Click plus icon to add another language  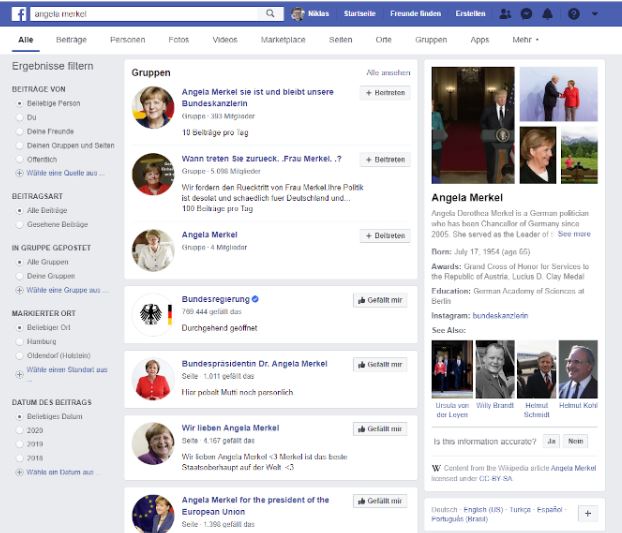588,514
